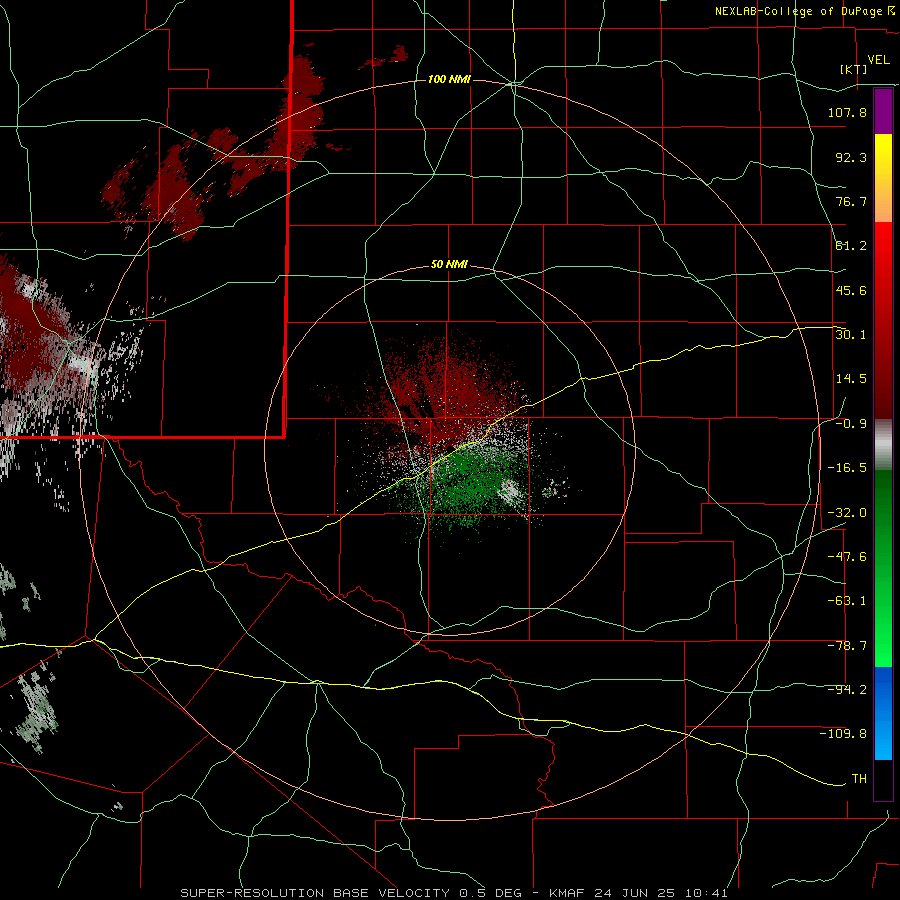Select the 61.2 legend value

tap(851, 246)
